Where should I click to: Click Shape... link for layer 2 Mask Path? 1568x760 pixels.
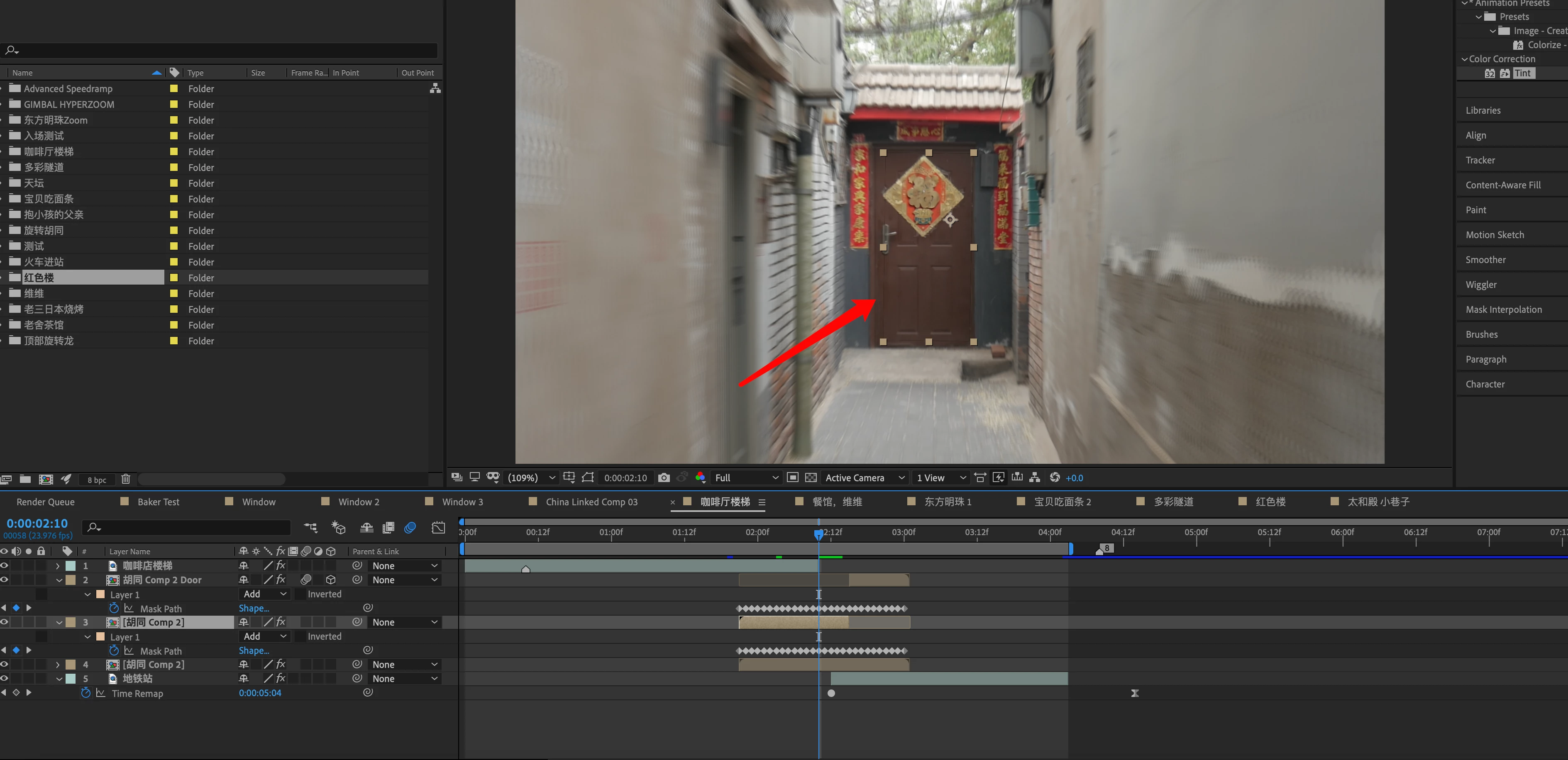tap(254, 608)
